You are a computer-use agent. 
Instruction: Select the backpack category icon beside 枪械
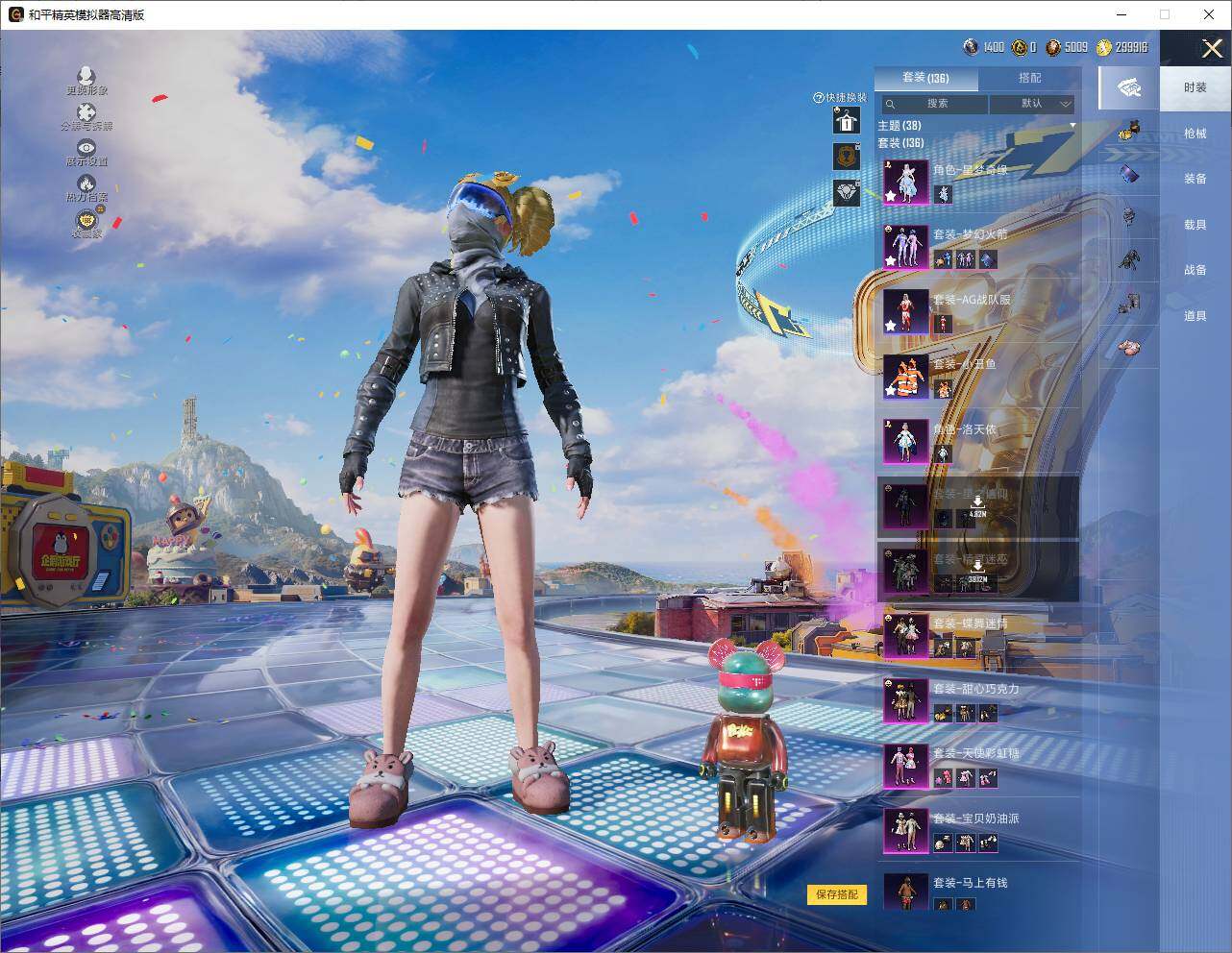[x=1129, y=132]
